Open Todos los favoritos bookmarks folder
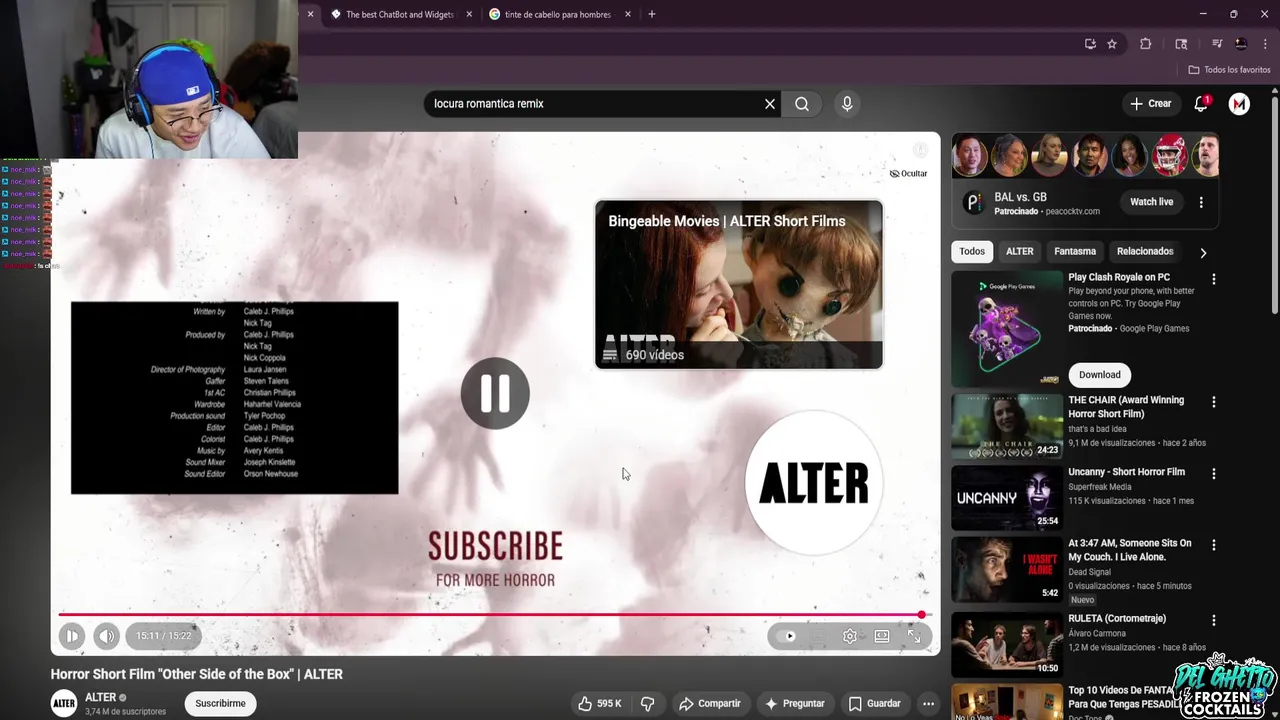The width and height of the screenshot is (1280, 720). point(1229,70)
